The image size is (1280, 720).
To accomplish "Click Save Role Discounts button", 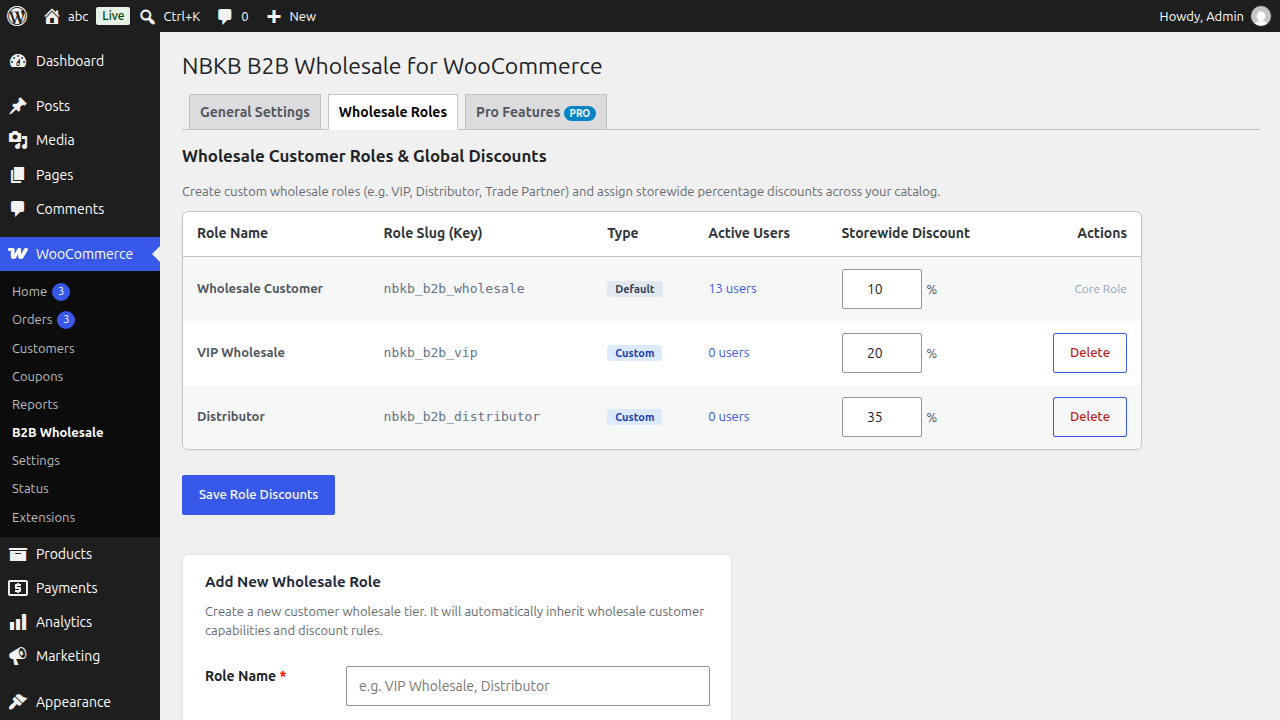I will [x=258, y=495].
